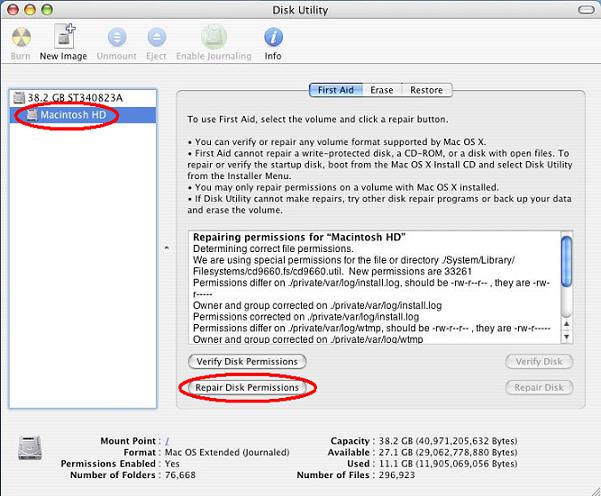Screen dimensions: 601x496
Task: Click the yellow minimize window button
Action: tap(30, 10)
